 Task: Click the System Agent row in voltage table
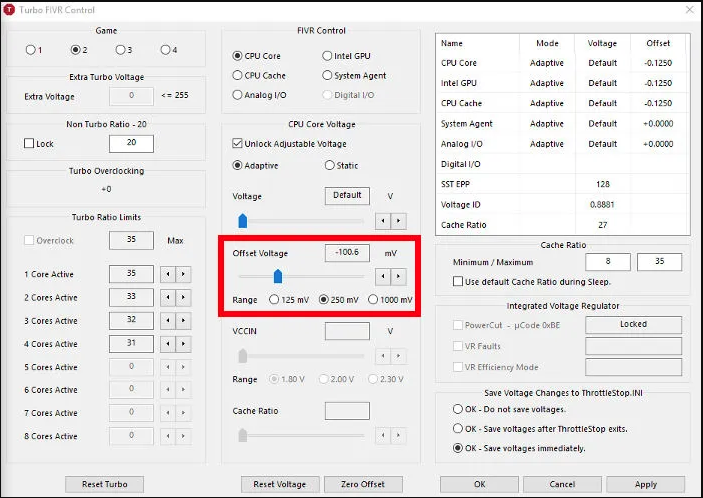pos(562,124)
